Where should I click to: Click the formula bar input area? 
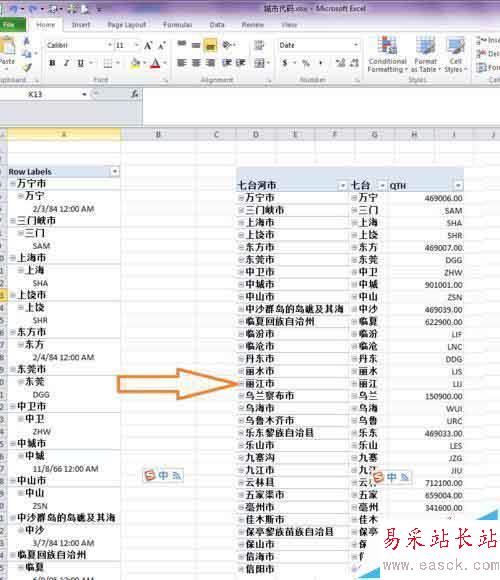321,107
